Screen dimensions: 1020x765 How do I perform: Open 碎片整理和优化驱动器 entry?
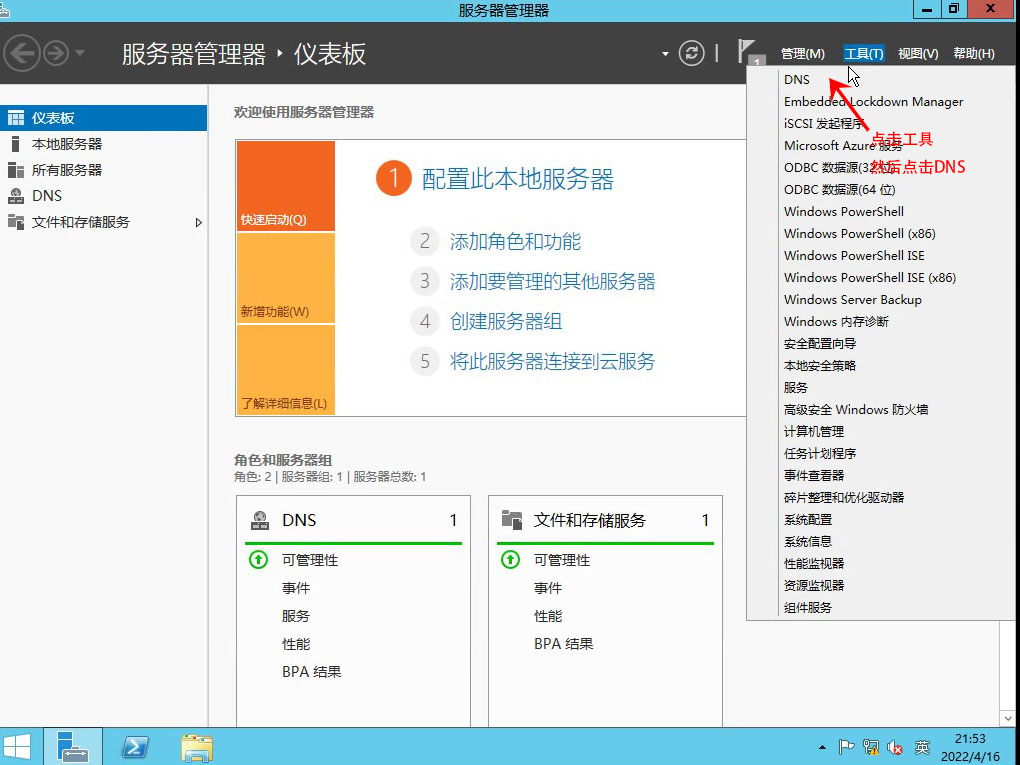844,498
